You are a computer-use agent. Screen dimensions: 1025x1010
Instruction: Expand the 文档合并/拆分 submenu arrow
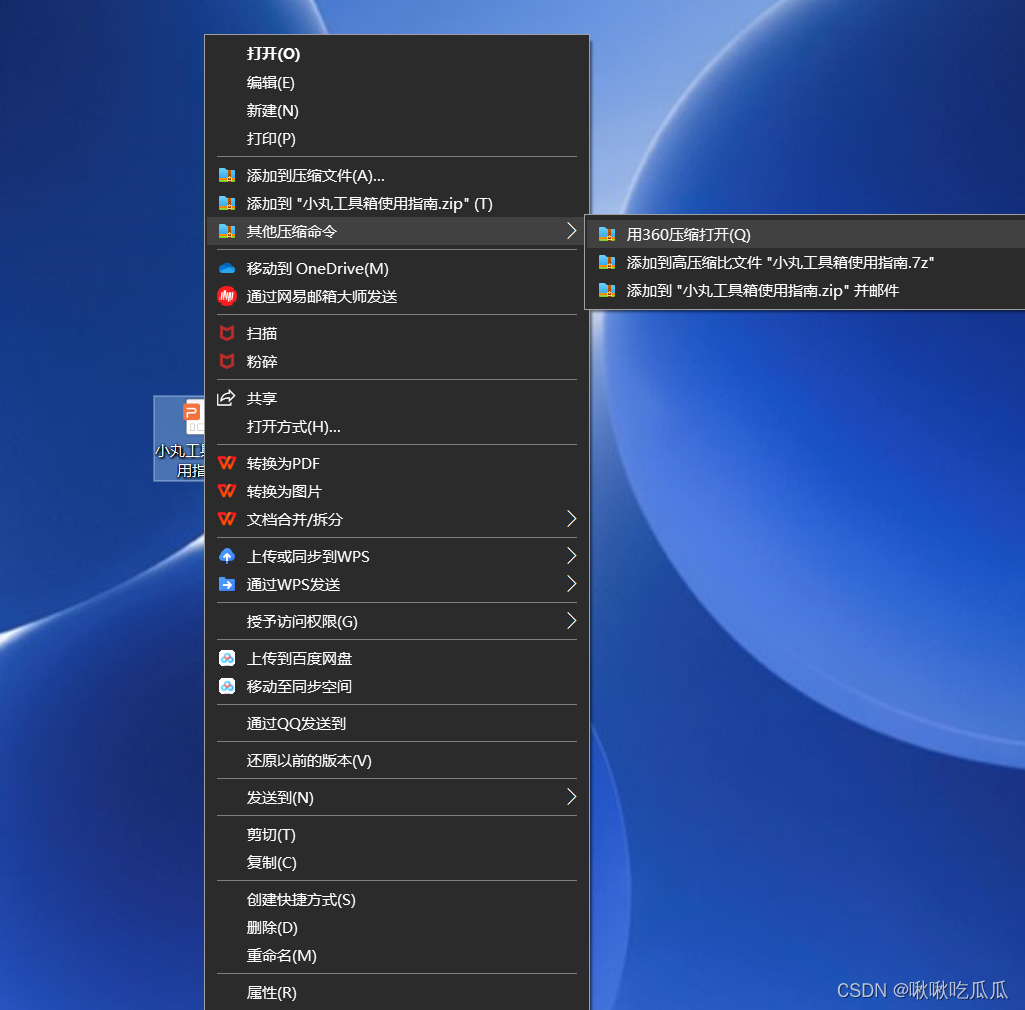tap(571, 519)
